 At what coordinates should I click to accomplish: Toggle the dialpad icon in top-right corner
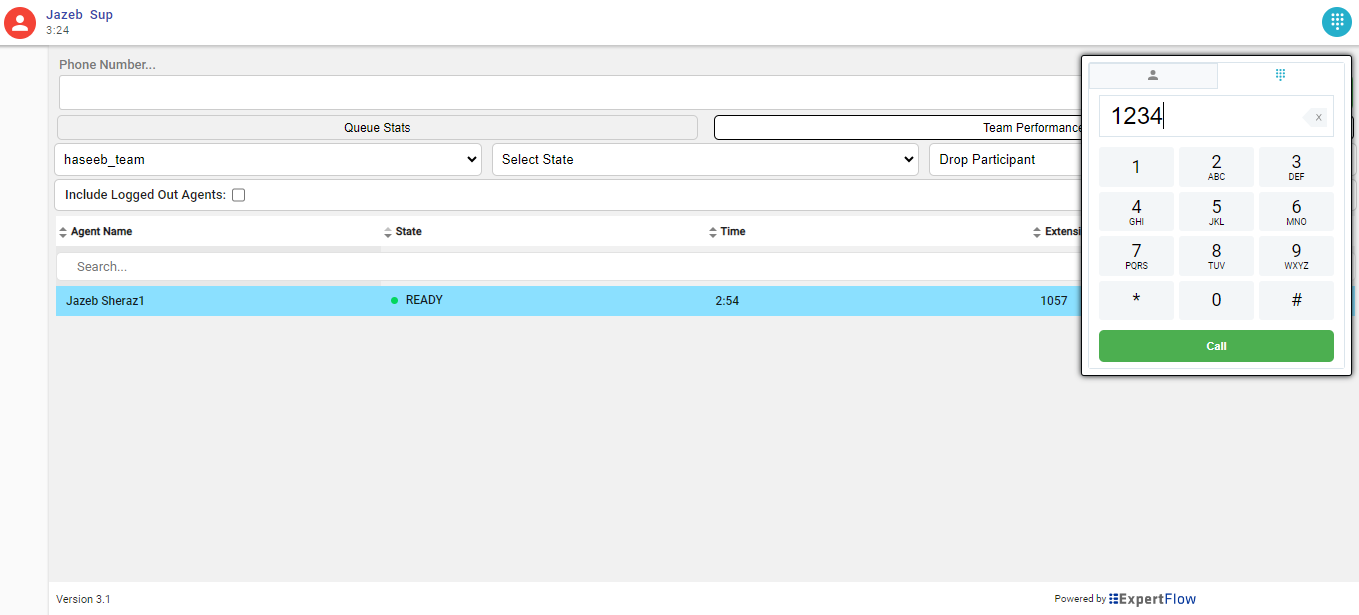[1336, 21]
